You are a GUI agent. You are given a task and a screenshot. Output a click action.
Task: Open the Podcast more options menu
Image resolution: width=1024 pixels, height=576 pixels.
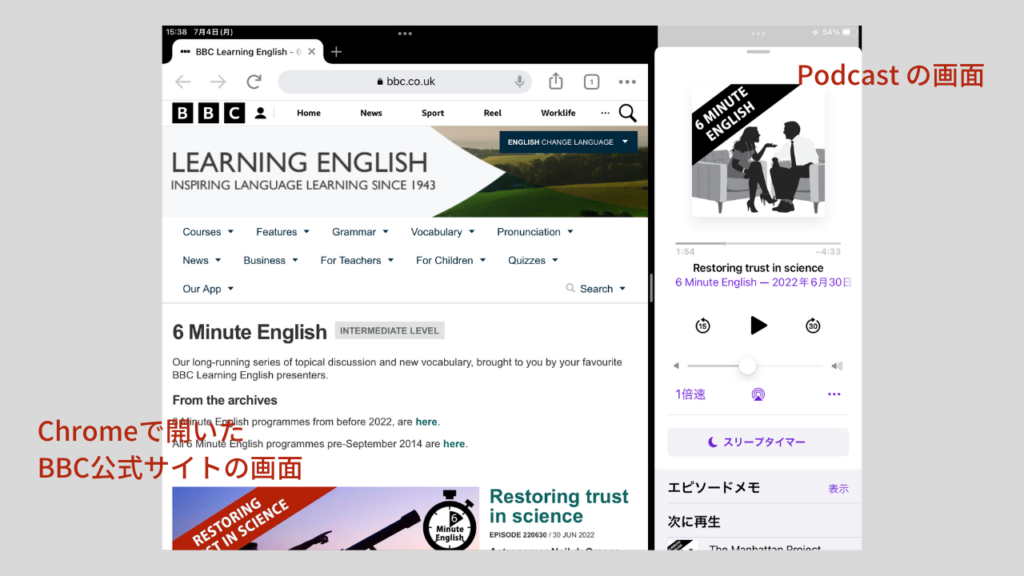(834, 394)
